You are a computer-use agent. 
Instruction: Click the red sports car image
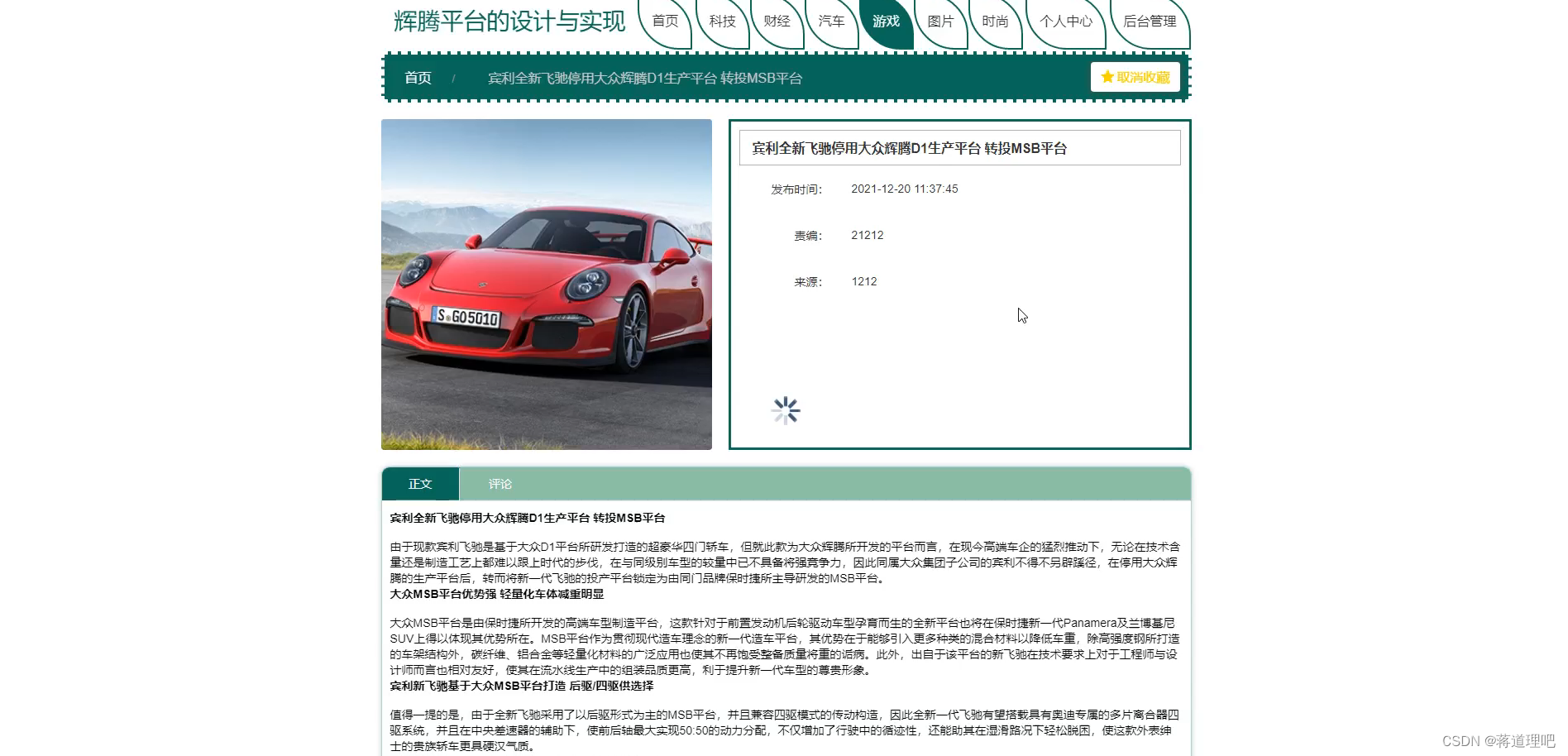[x=546, y=284]
